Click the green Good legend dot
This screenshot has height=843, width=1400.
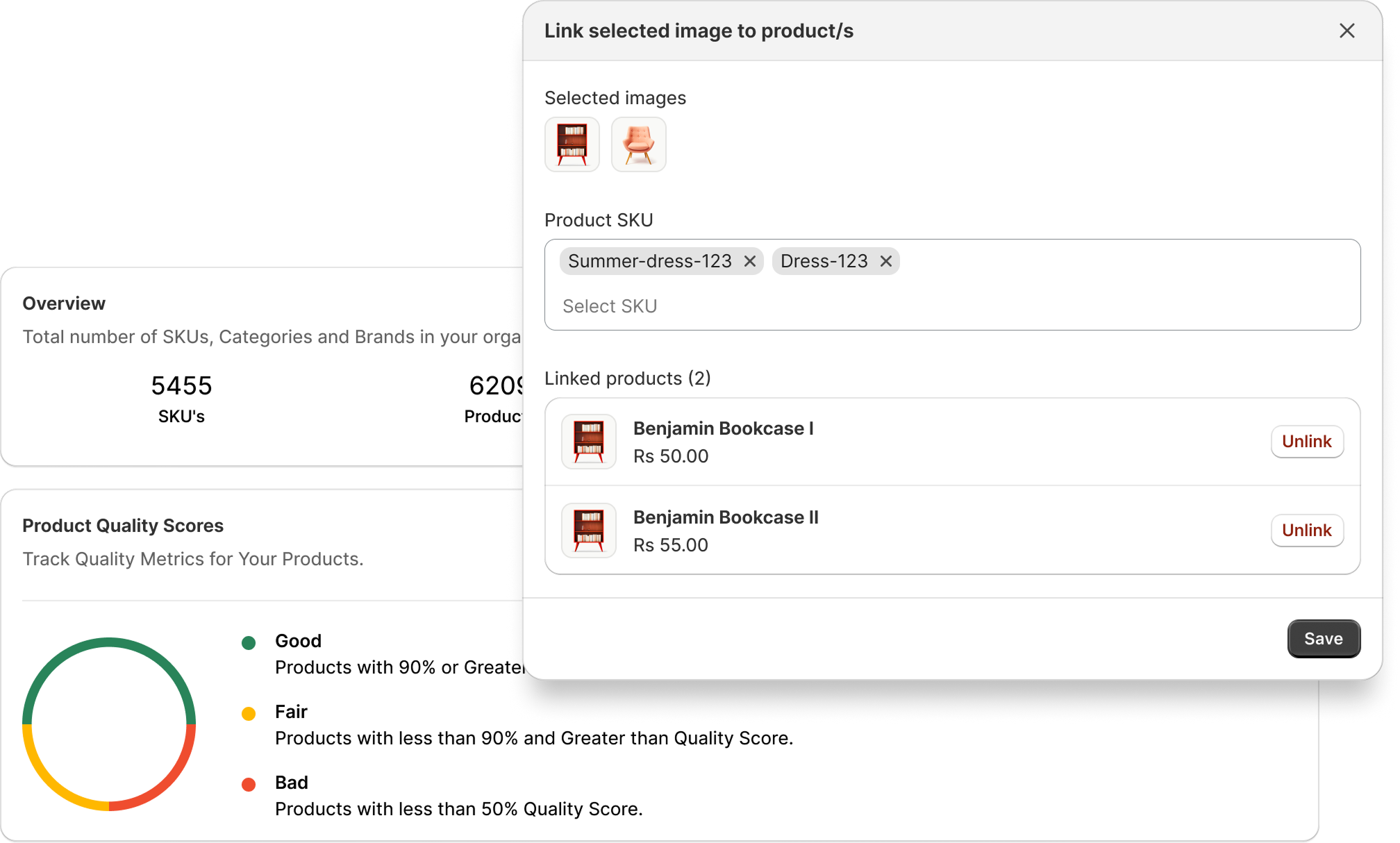tap(249, 642)
